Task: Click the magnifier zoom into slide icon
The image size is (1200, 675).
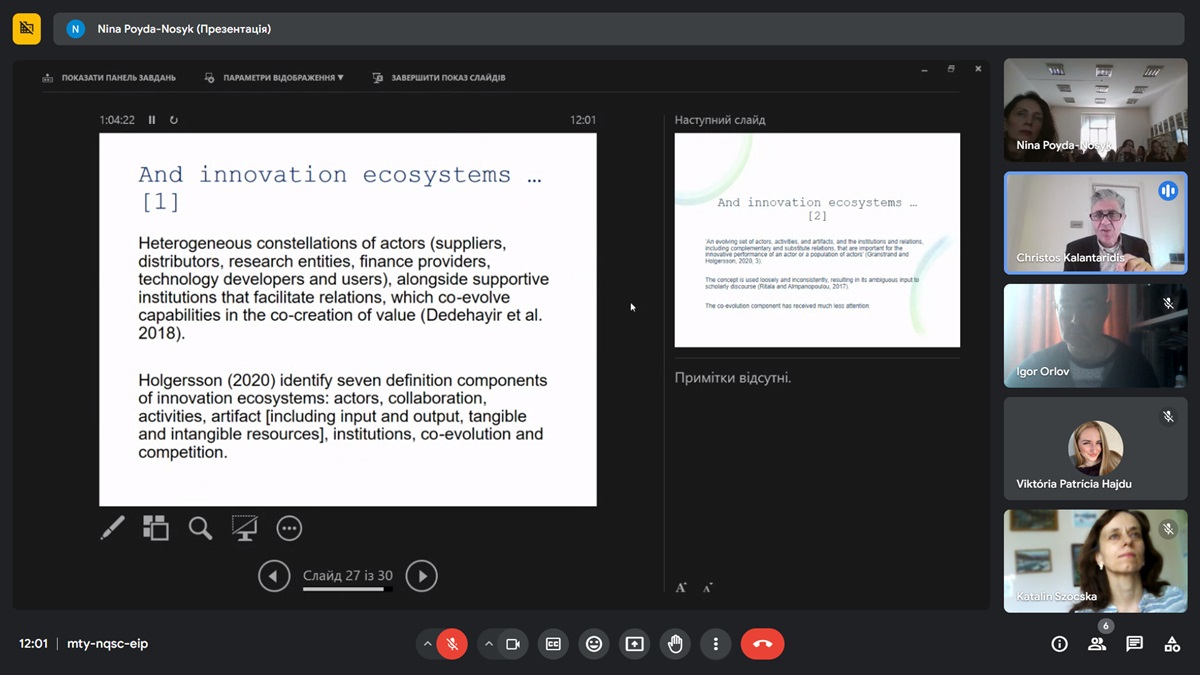Action: [200, 528]
